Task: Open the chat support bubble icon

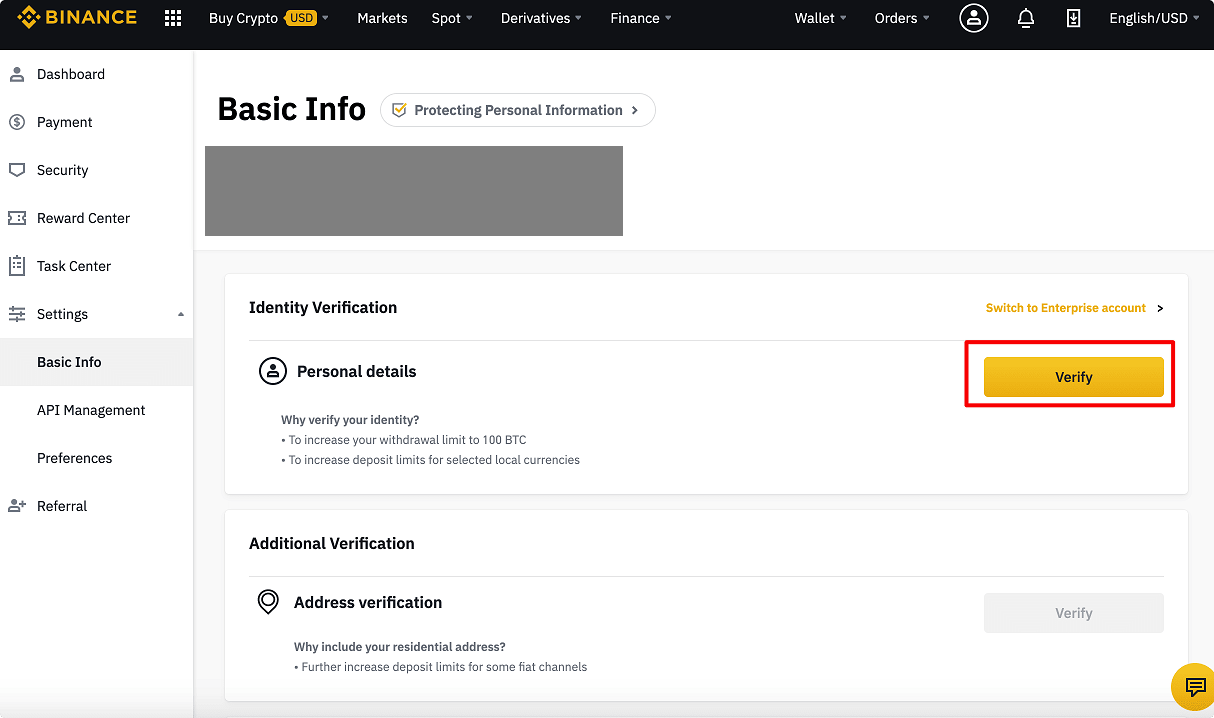Action: (1194, 686)
